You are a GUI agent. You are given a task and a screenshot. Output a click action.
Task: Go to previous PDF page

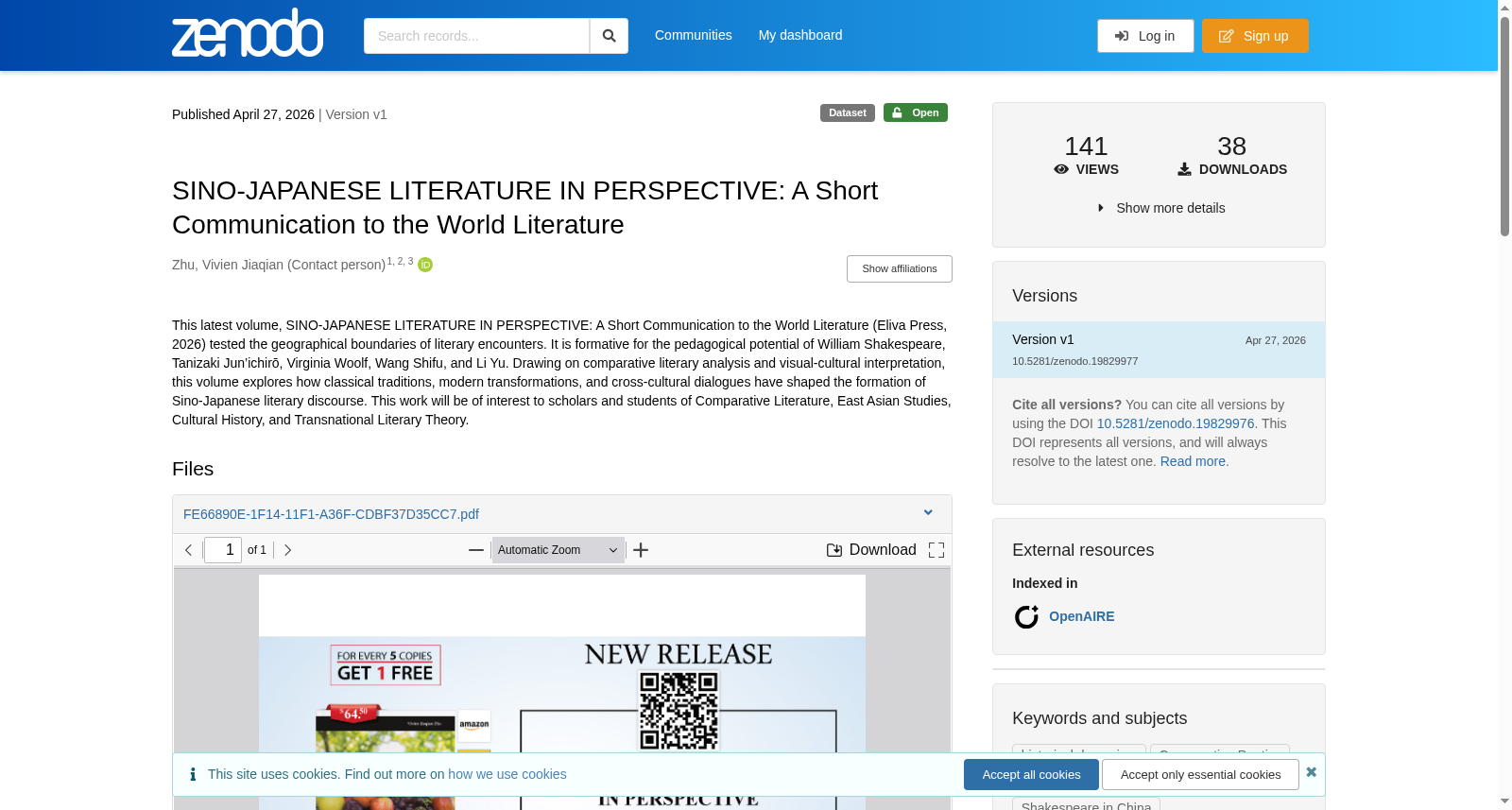coord(188,550)
